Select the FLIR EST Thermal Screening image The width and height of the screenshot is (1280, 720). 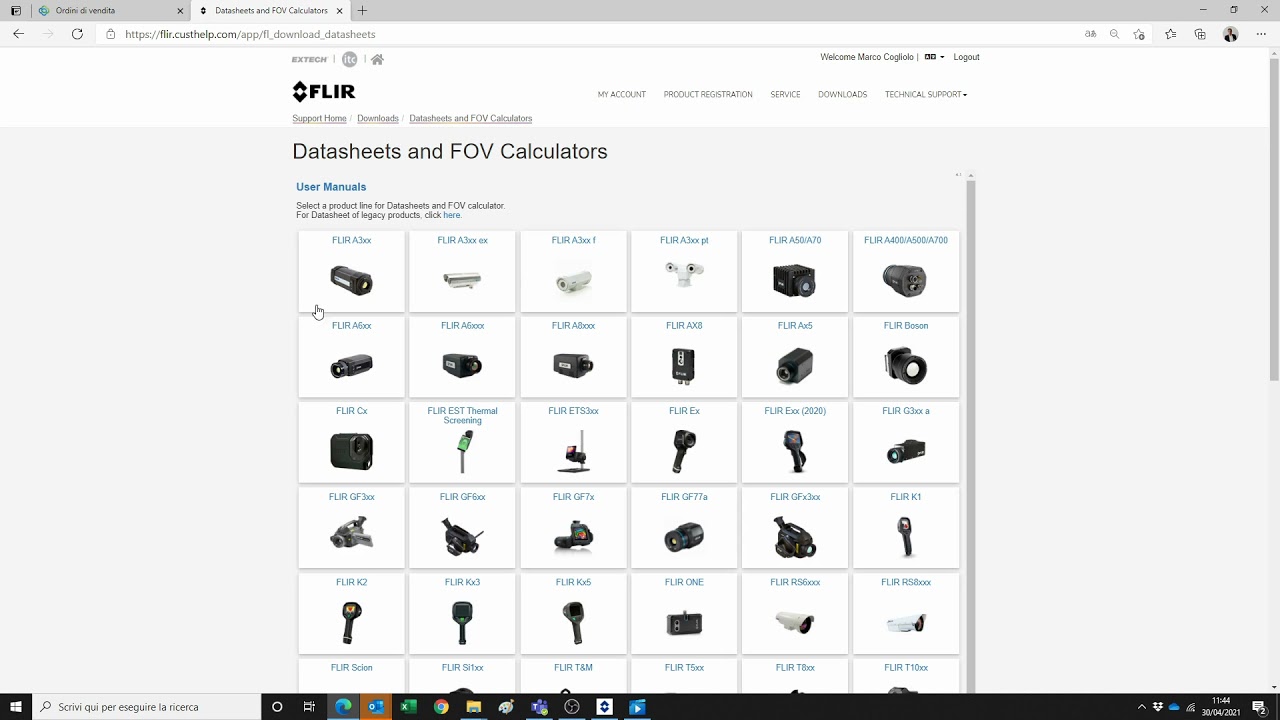pos(462,452)
